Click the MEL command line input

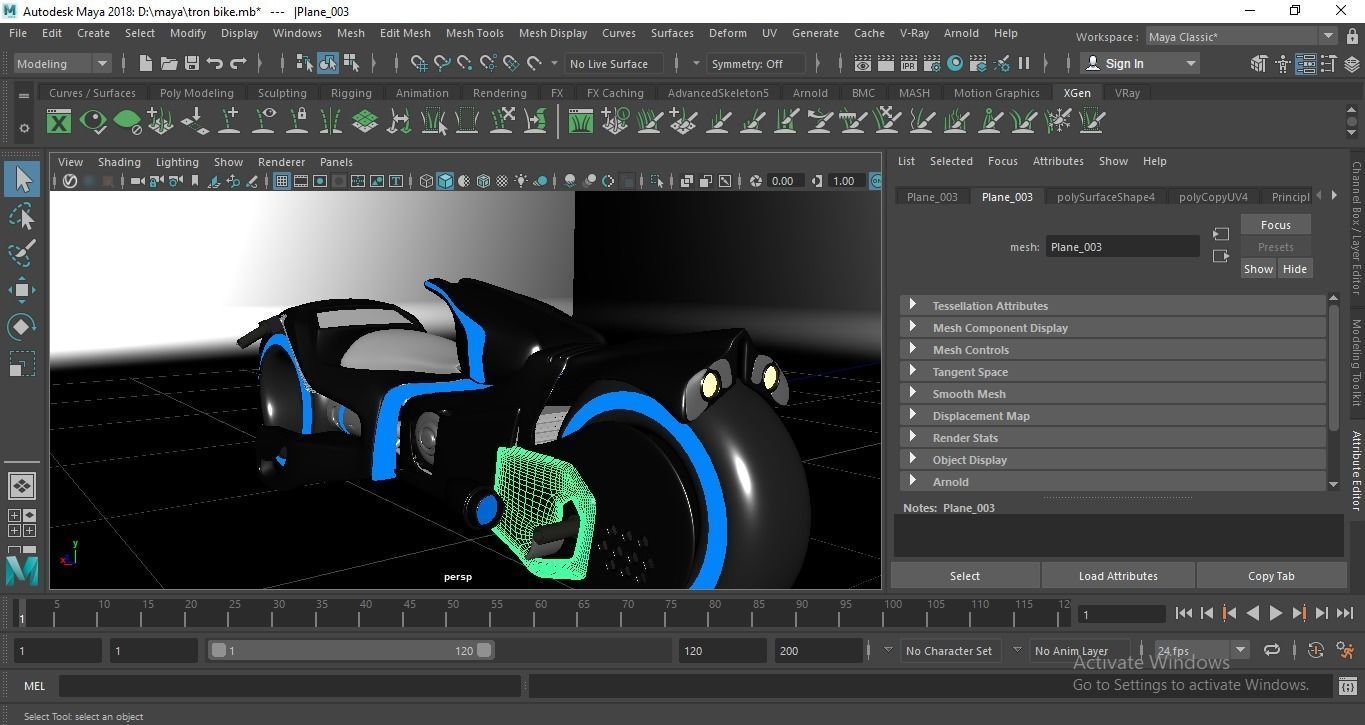290,686
